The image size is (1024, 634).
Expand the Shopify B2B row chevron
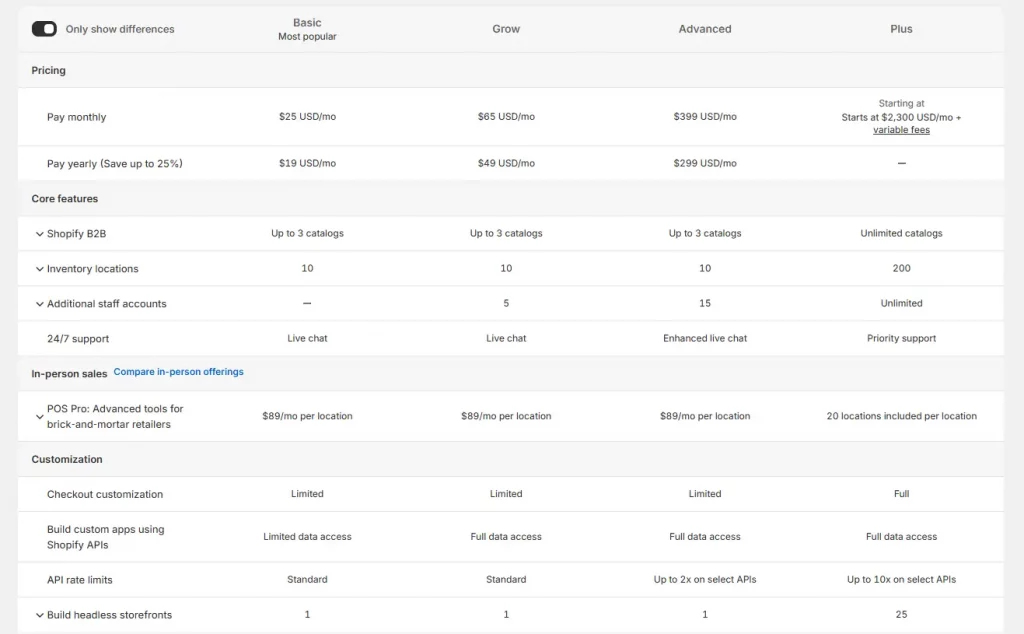(x=39, y=234)
